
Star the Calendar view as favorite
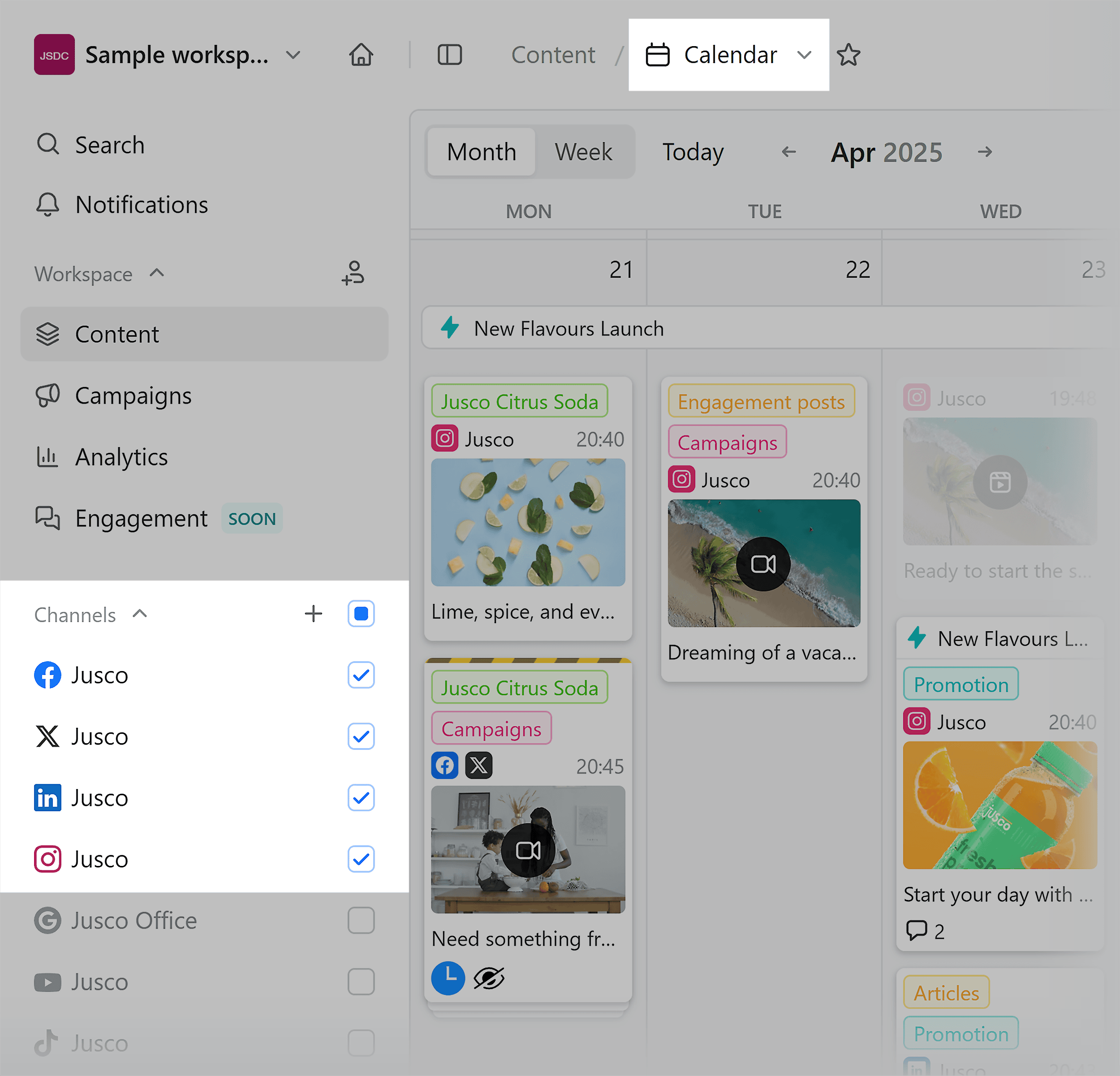coord(849,54)
